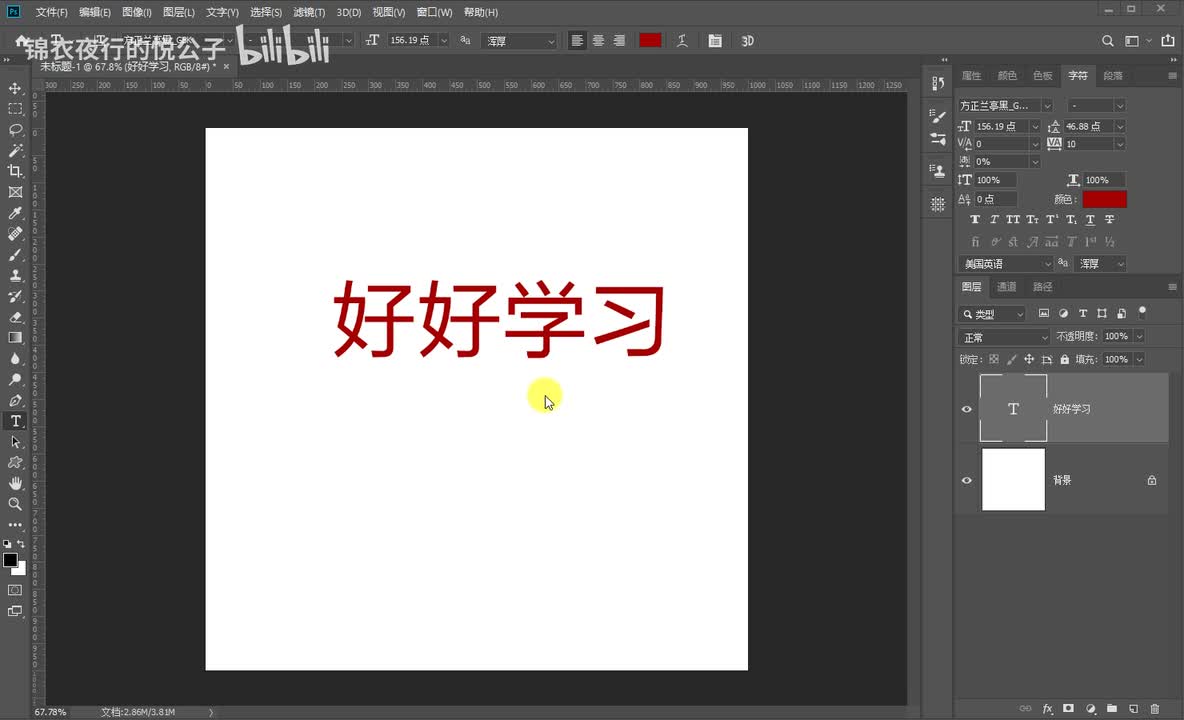Open the warp text dialog
Image resolution: width=1184 pixels, height=720 pixels.
[682, 41]
